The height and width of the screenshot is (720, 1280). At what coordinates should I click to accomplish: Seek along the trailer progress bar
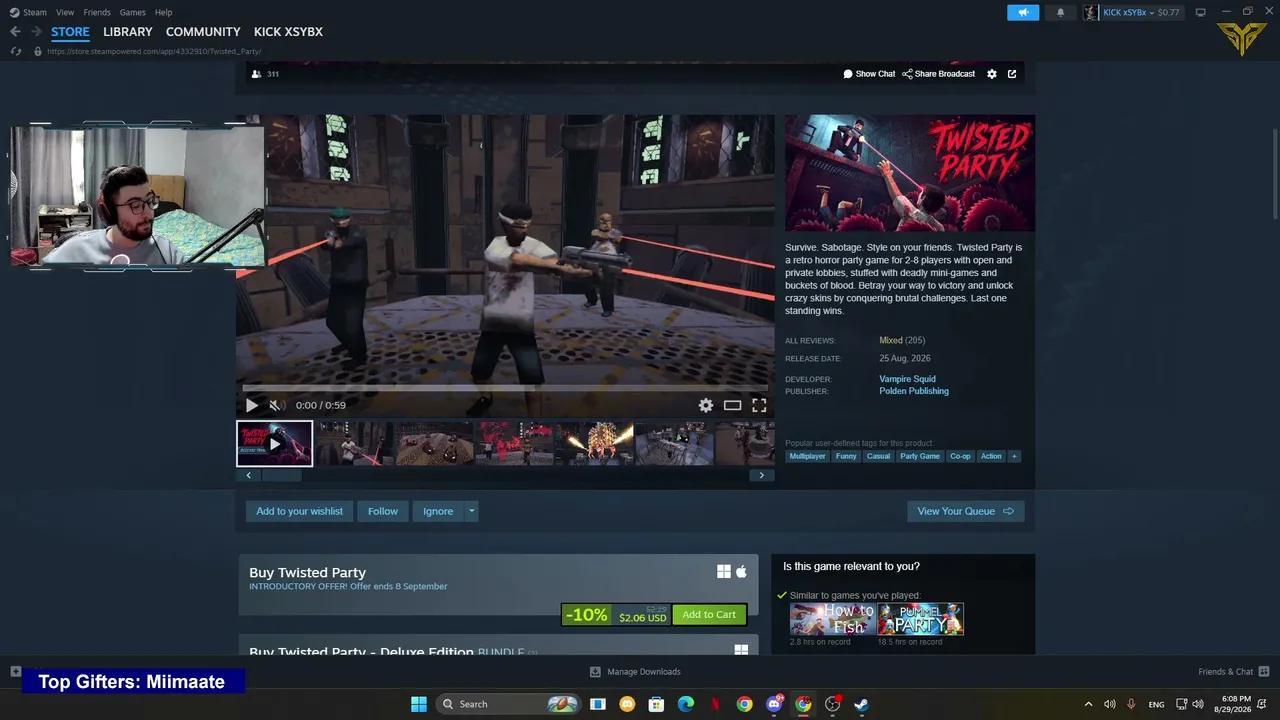(505, 388)
